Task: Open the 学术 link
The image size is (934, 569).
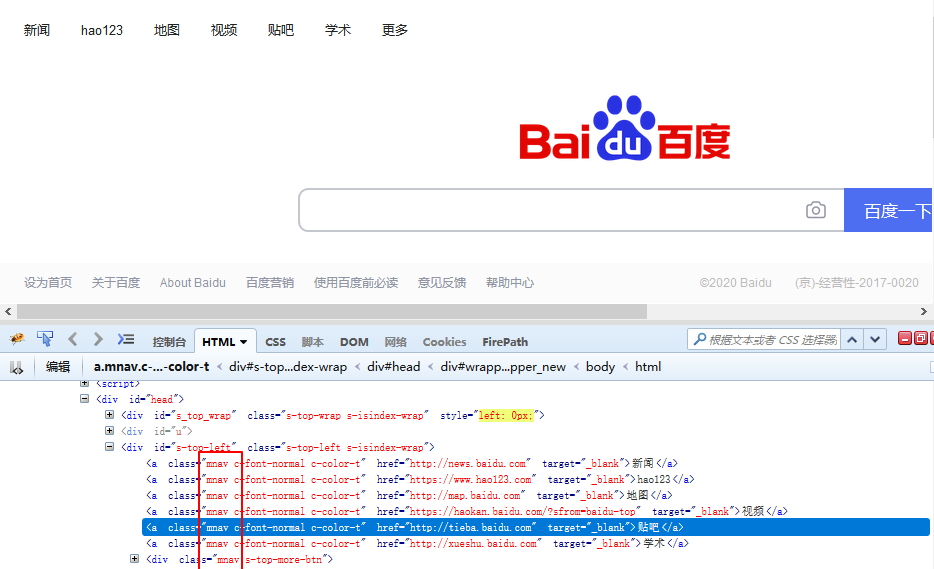Action: (x=338, y=30)
